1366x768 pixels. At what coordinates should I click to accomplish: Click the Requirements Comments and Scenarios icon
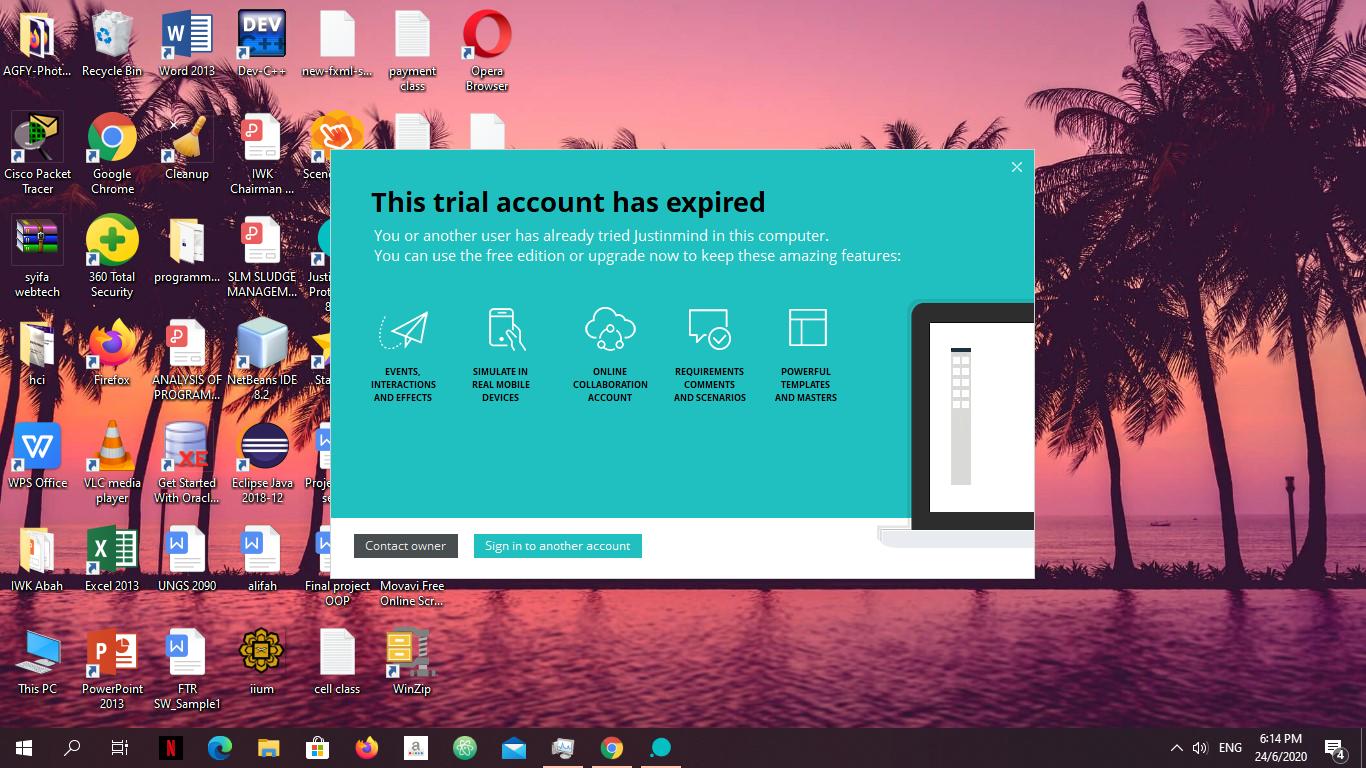[x=709, y=329]
